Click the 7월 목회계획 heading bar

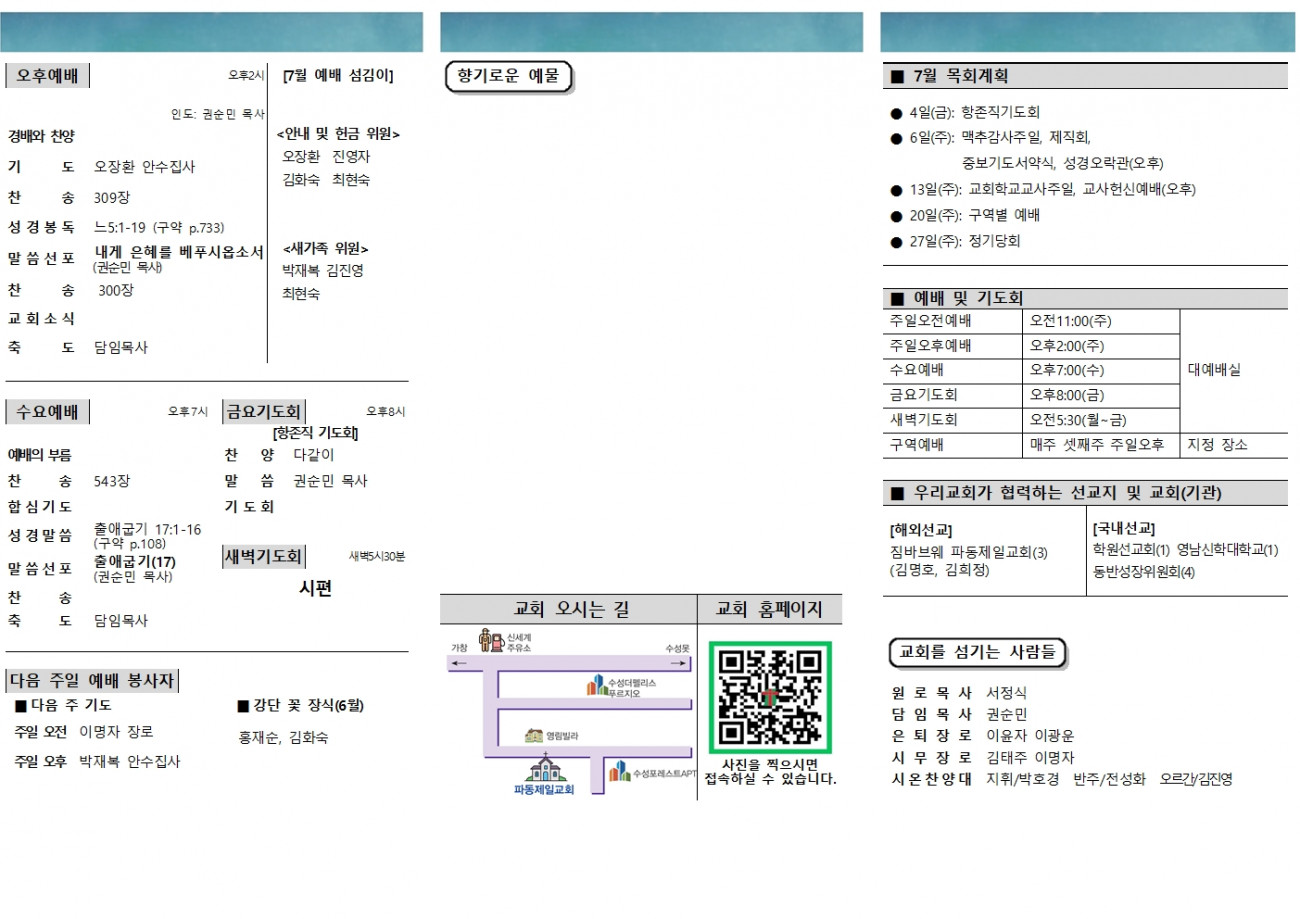click(x=1085, y=76)
